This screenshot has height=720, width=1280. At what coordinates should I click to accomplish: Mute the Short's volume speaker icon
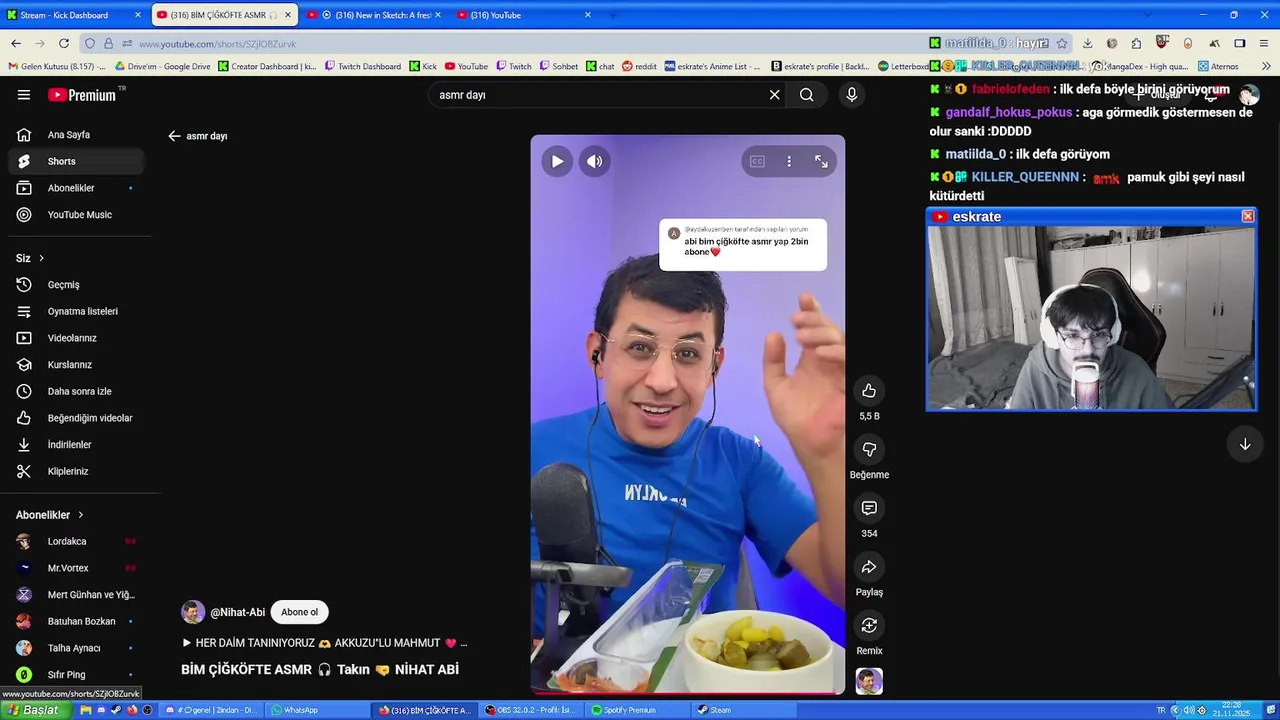pos(595,161)
